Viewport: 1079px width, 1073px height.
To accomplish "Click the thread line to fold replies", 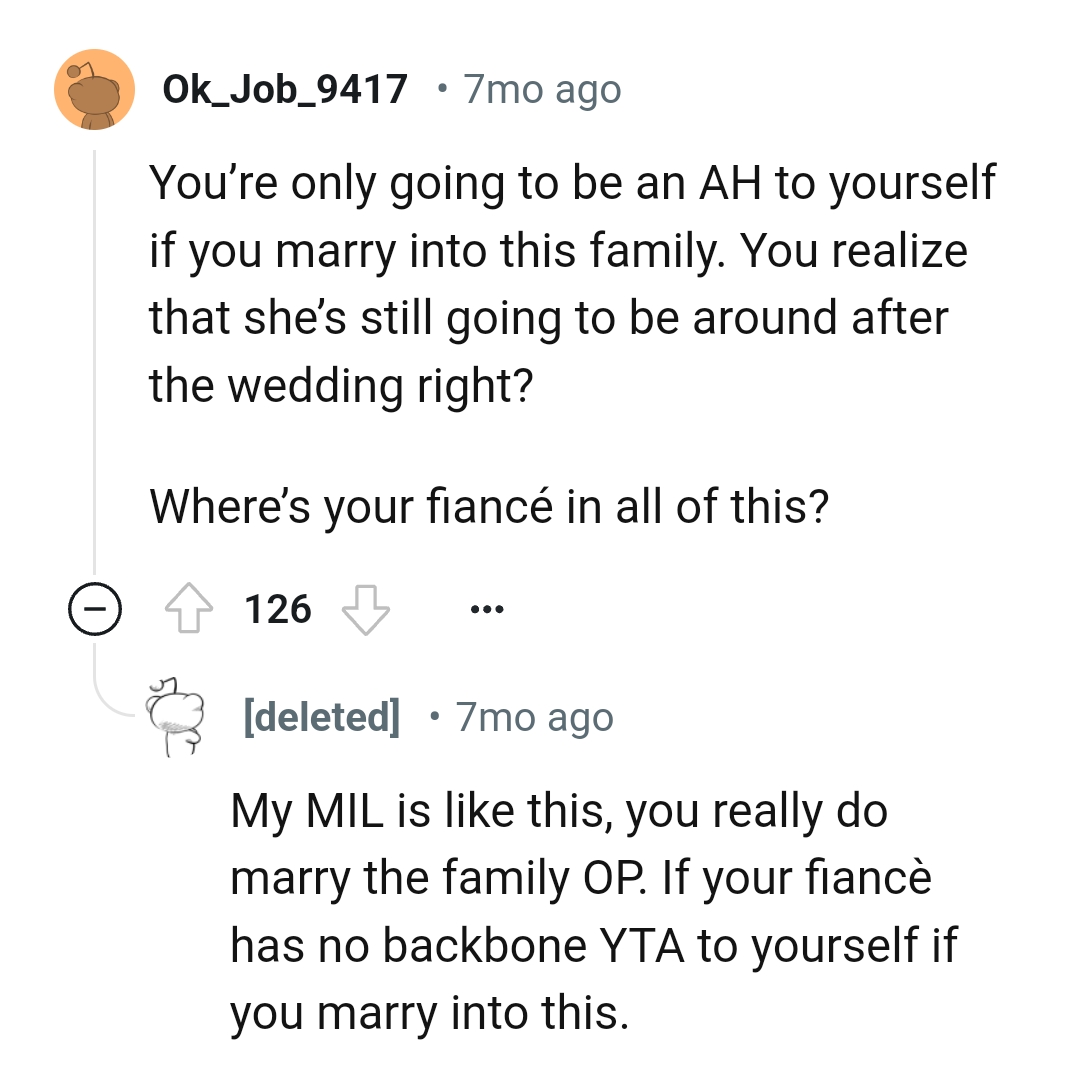I will tap(96, 400).
